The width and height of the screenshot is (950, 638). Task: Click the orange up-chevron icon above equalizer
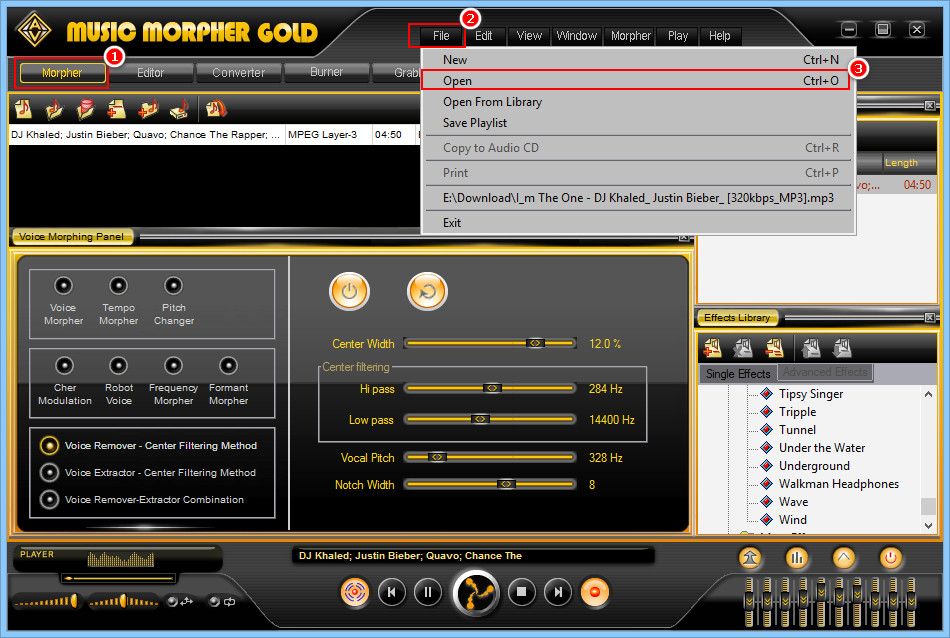tap(844, 557)
